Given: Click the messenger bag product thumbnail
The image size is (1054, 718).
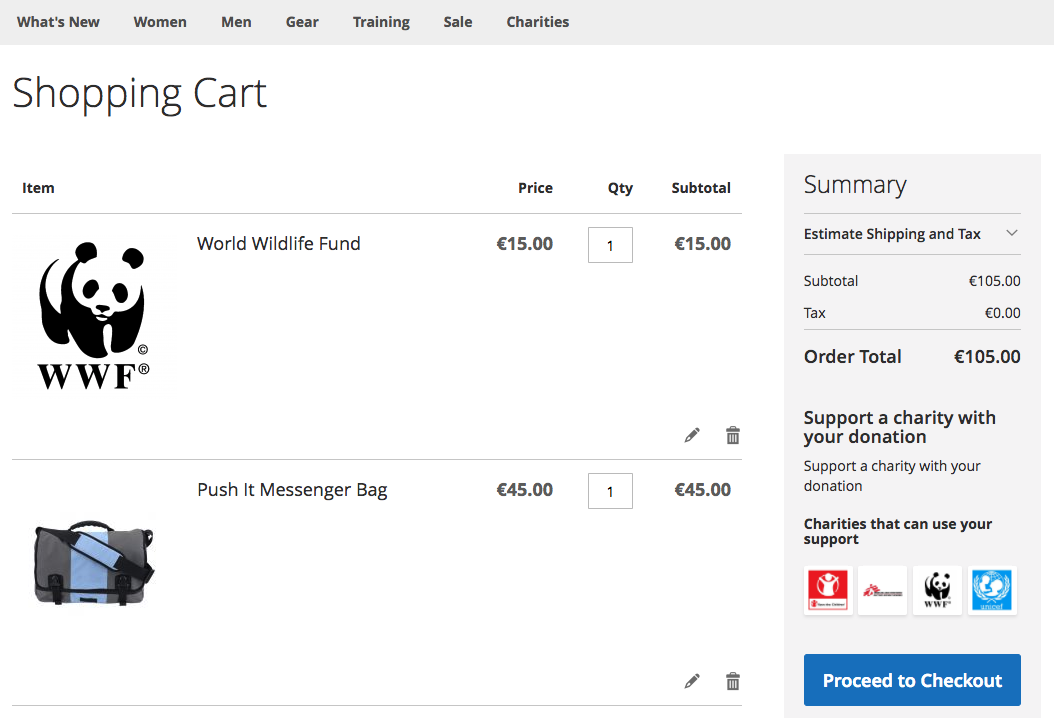Looking at the screenshot, I should pos(93,562).
